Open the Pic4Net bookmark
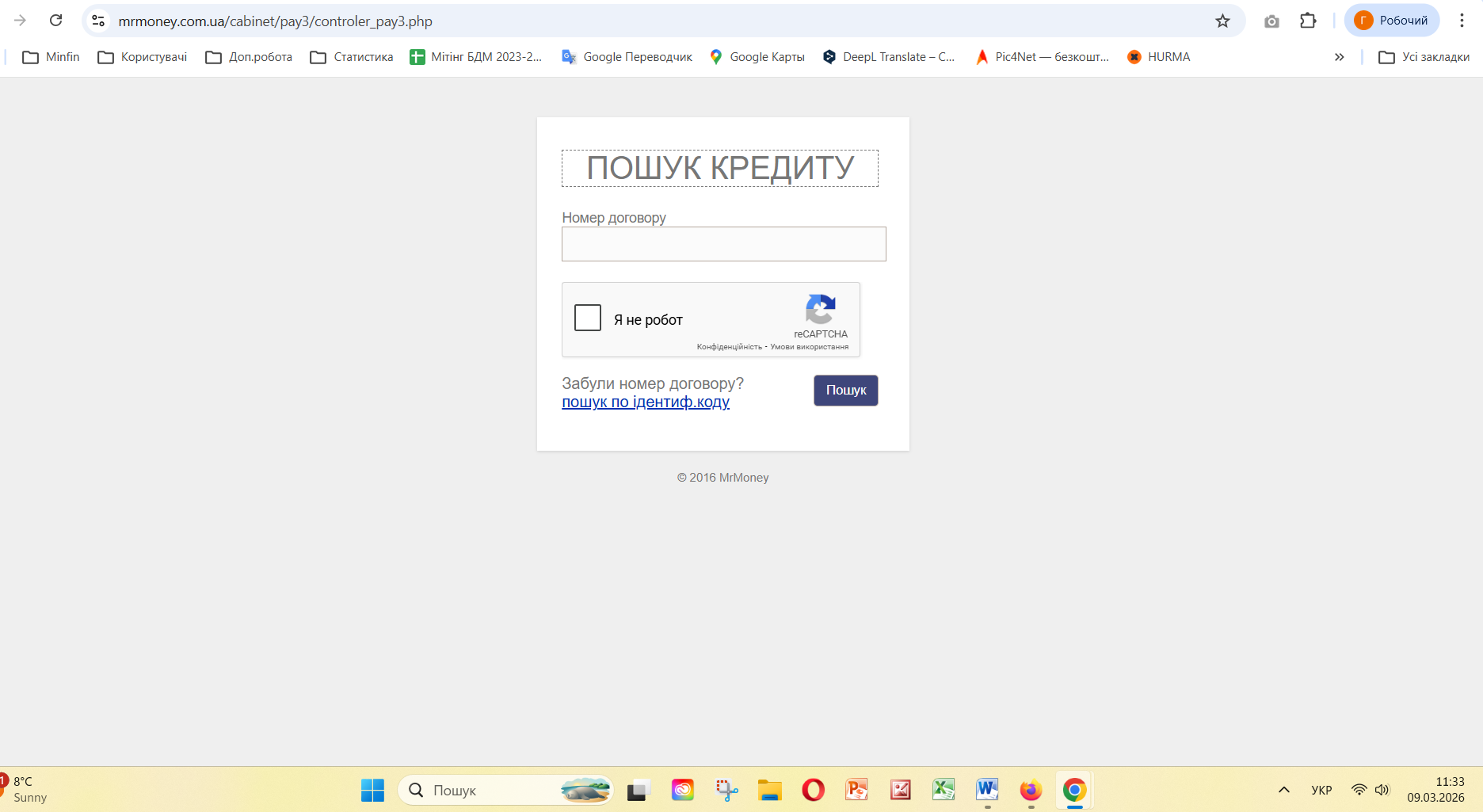The image size is (1483, 812). pyautogui.click(x=1043, y=57)
